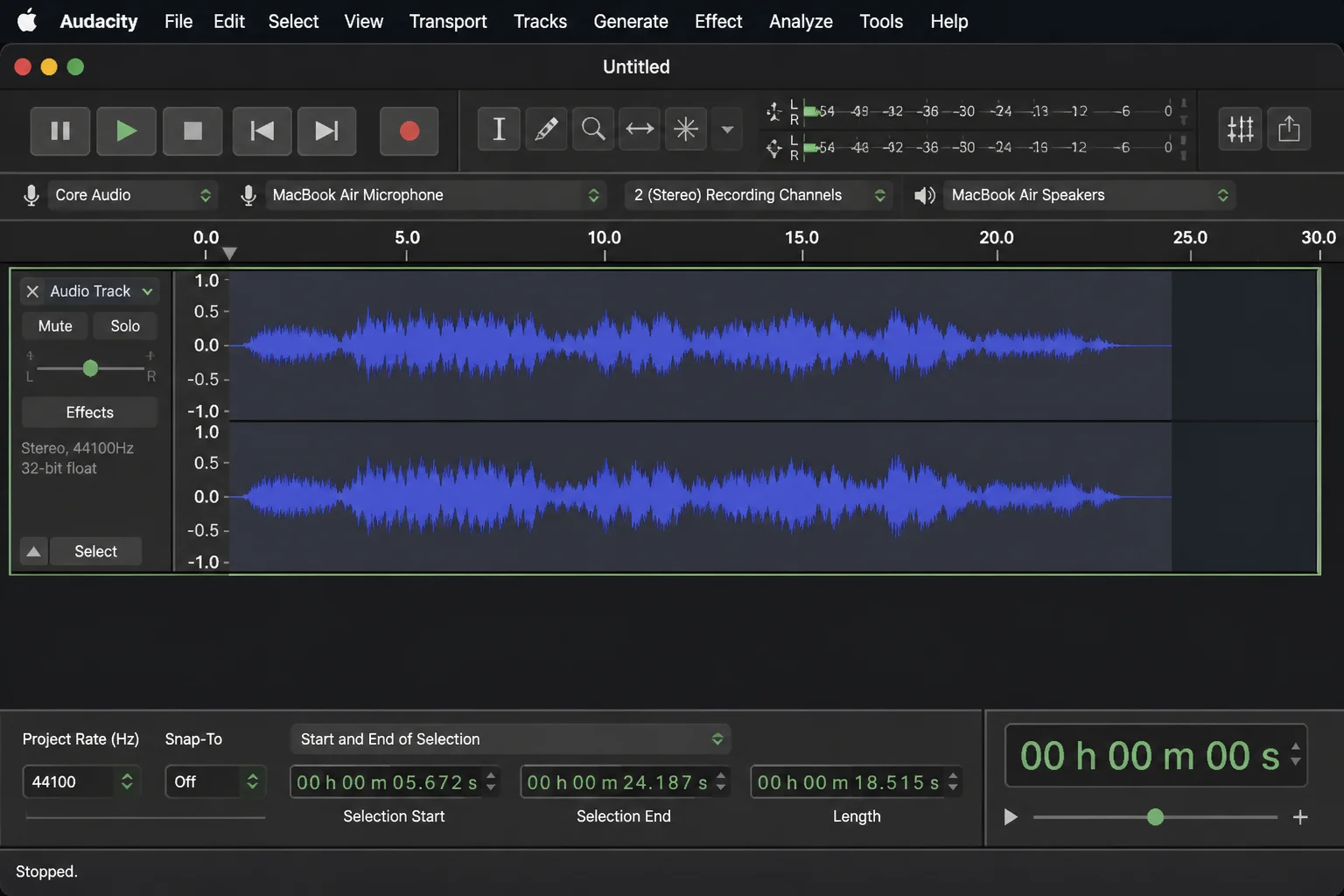Start playback with the green Play button
The image size is (1344, 896).
pyautogui.click(x=126, y=131)
